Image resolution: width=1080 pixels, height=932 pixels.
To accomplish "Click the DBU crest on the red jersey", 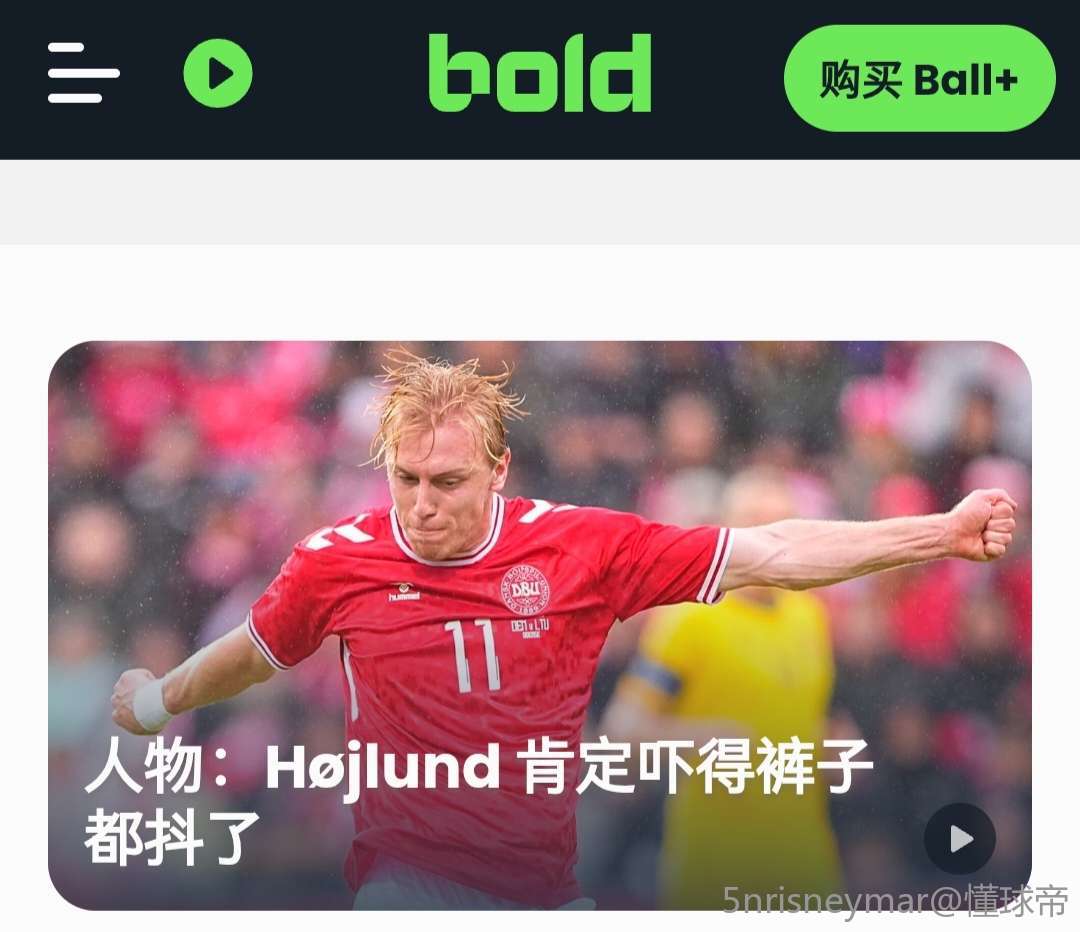I will pos(526,590).
